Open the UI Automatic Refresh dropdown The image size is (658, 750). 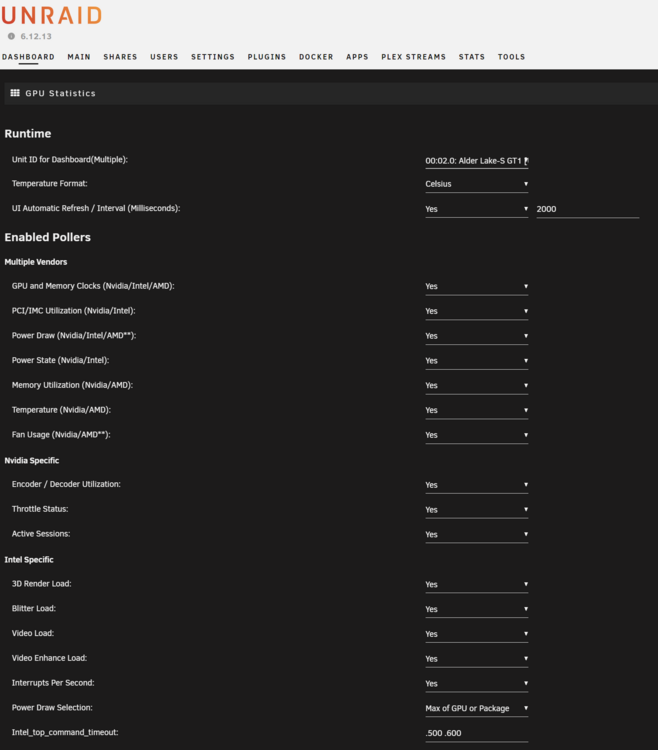click(x=477, y=209)
